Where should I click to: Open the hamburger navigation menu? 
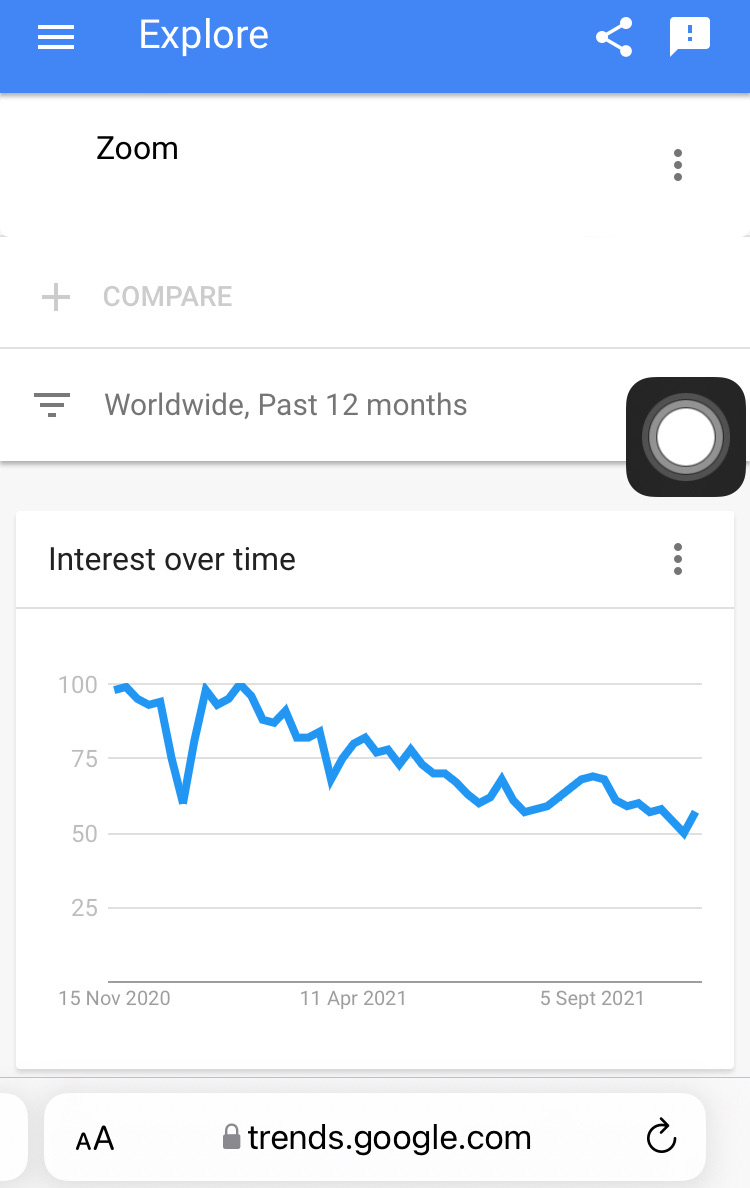(56, 37)
